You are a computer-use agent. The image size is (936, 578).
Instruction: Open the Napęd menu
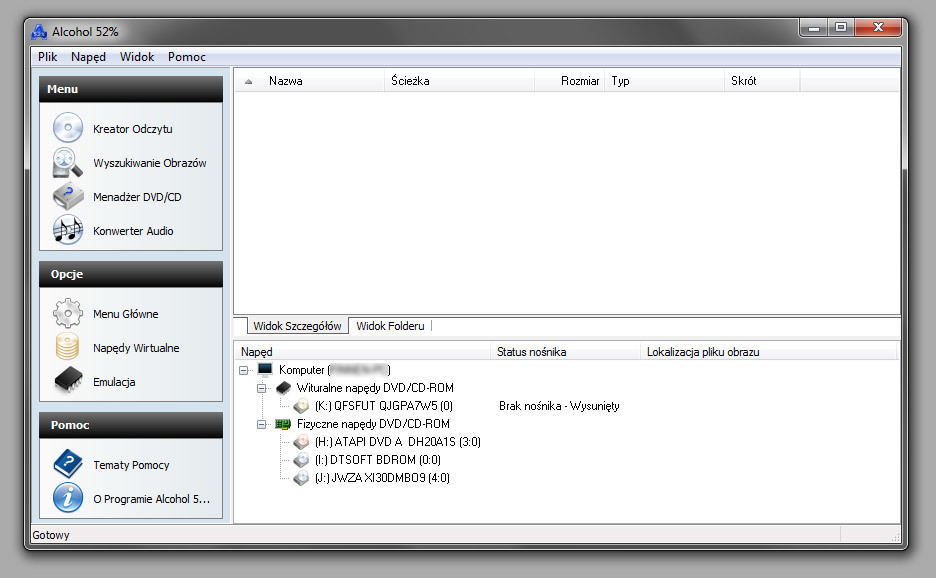(88, 57)
